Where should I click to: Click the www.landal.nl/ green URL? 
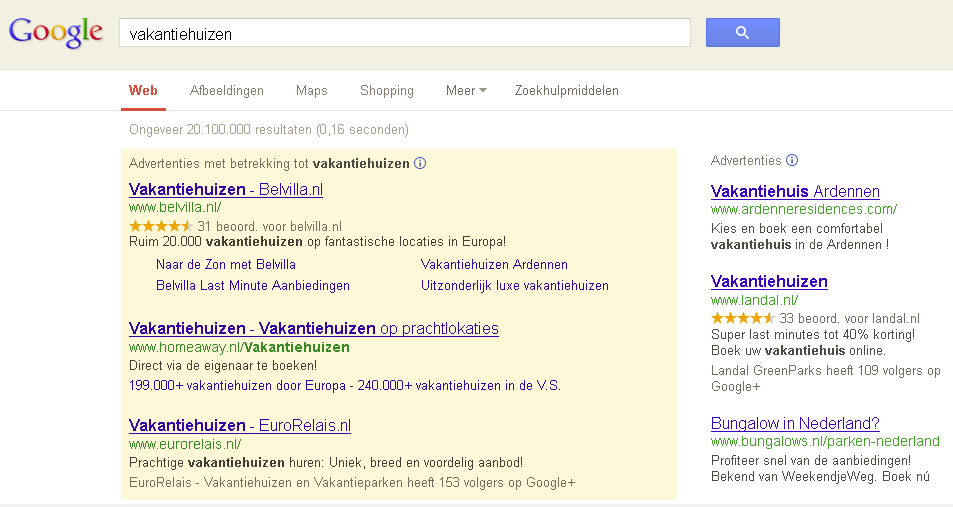coord(754,300)
